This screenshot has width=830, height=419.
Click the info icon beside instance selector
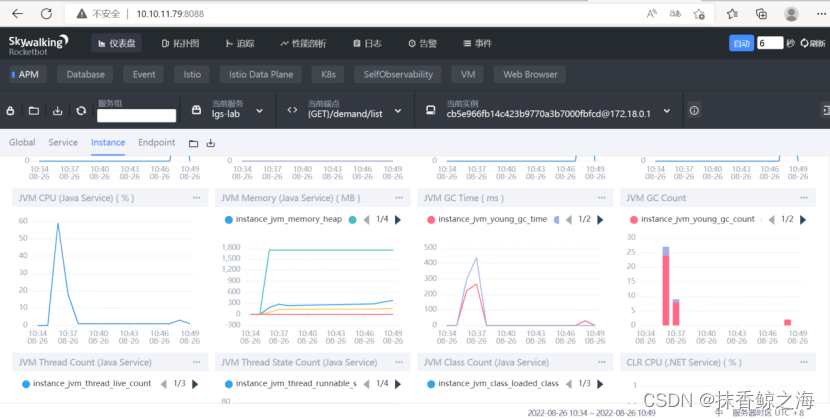[x=694, y=110]
